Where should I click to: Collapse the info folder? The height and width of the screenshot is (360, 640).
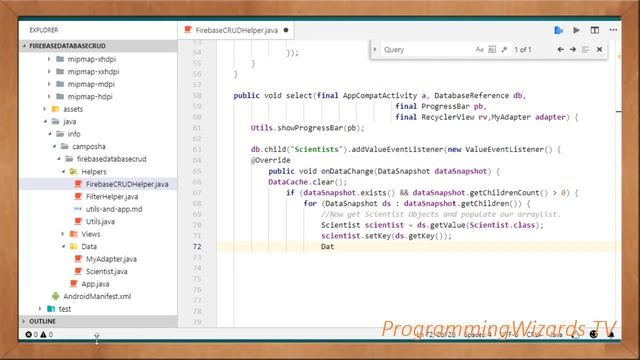[49, 134]
